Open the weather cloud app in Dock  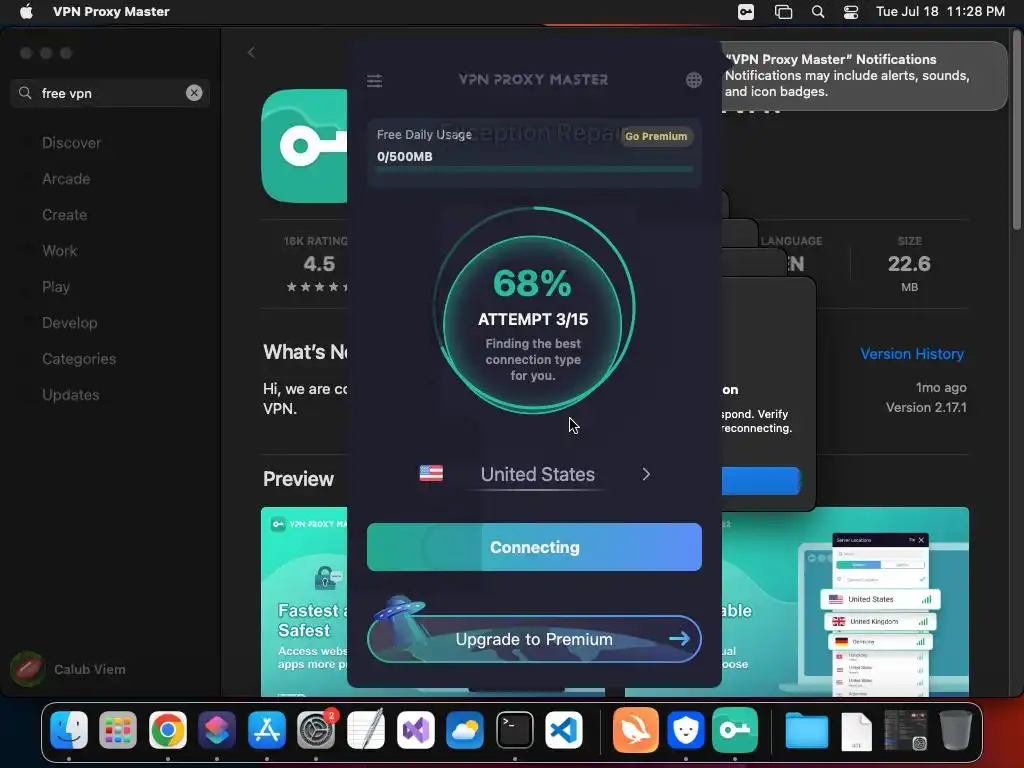pyautogui.click(x=464, y=729)
